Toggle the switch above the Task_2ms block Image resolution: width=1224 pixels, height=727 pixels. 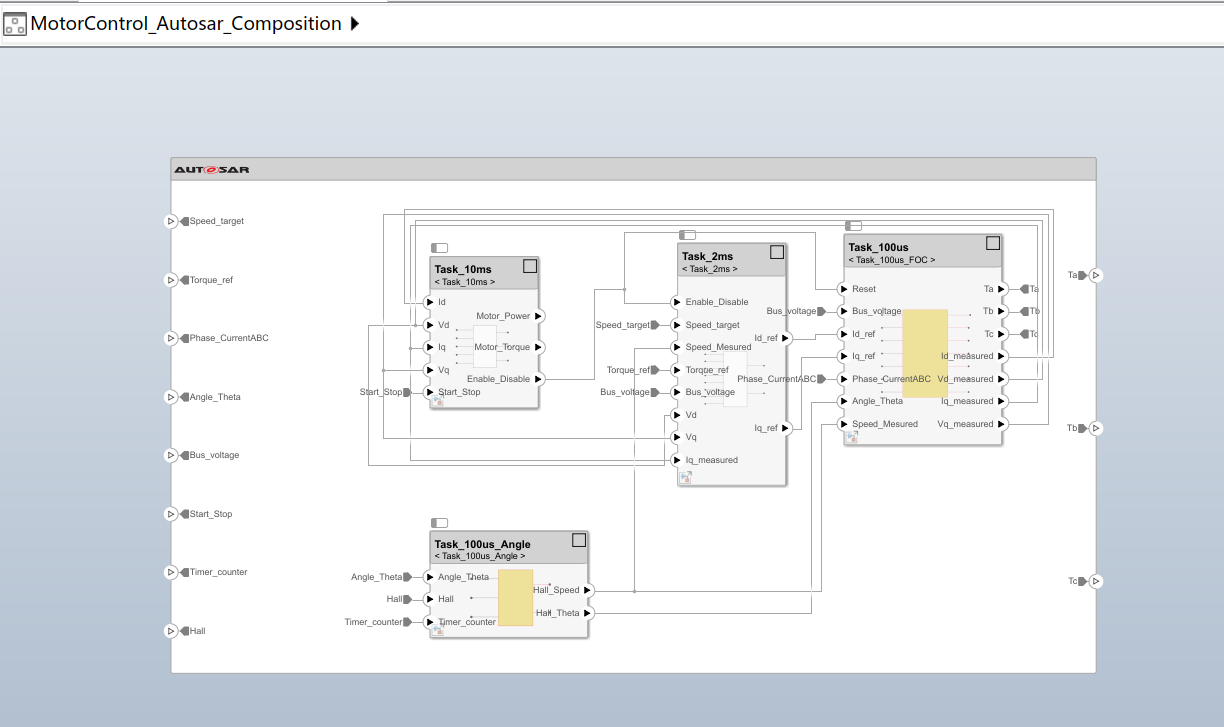click(x=688, y=234)
